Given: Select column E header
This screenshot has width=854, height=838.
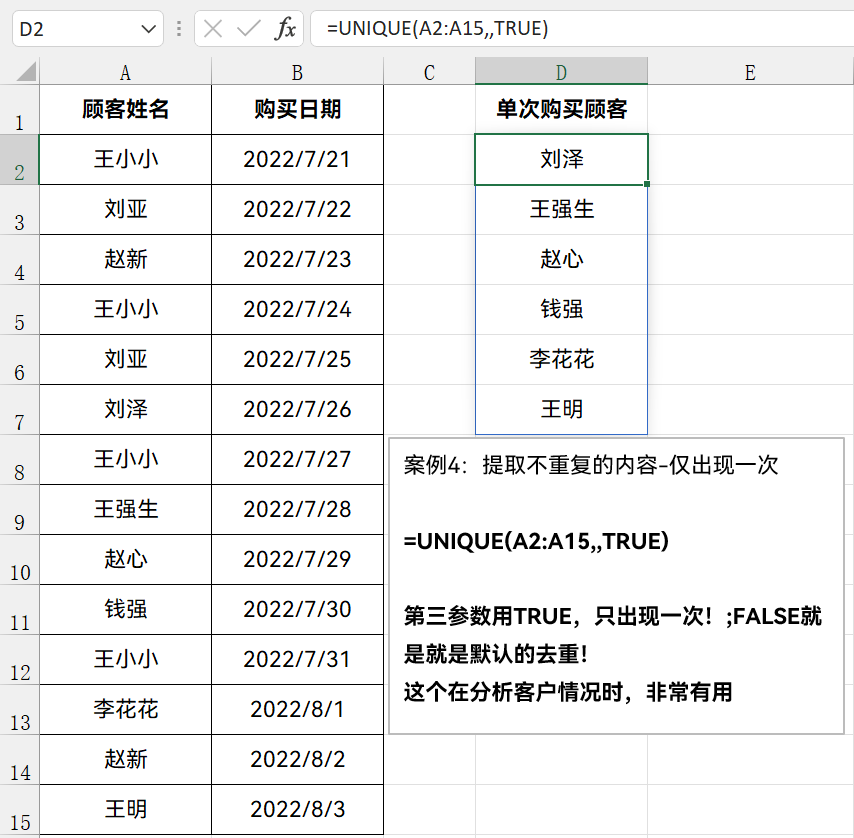Looking at the screenshot, I should click(751, 72).
